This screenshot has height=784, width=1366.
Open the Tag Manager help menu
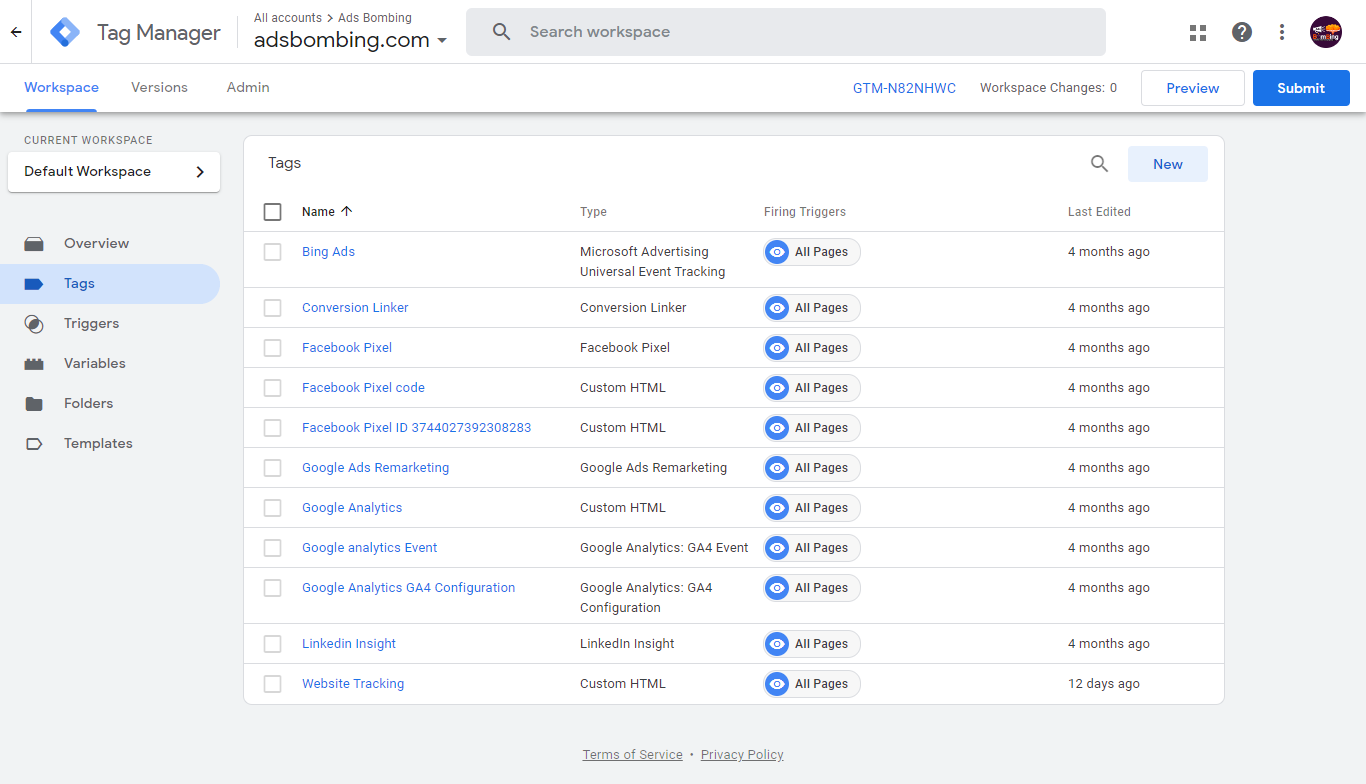pyautogui.click(x=1241, y=32)
